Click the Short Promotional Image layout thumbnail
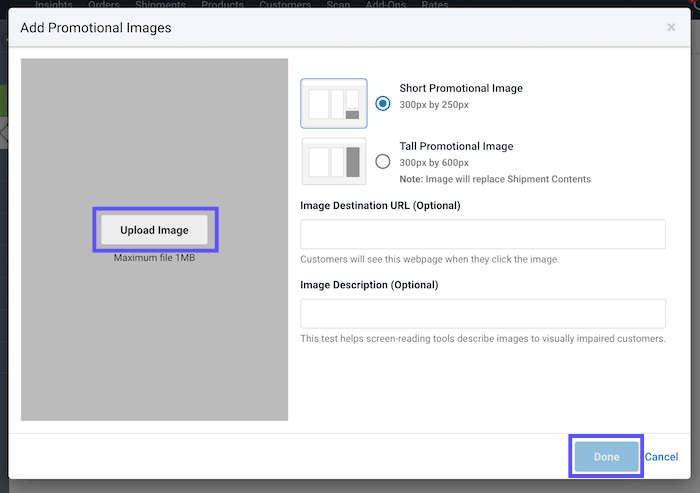This screenshot has height=493, width=700. [x=334, y=104]
